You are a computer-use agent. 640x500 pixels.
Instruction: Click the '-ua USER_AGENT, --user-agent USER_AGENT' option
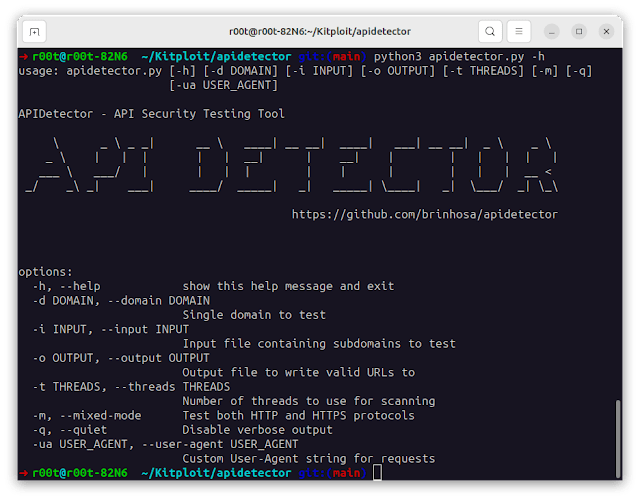(165, 444)
